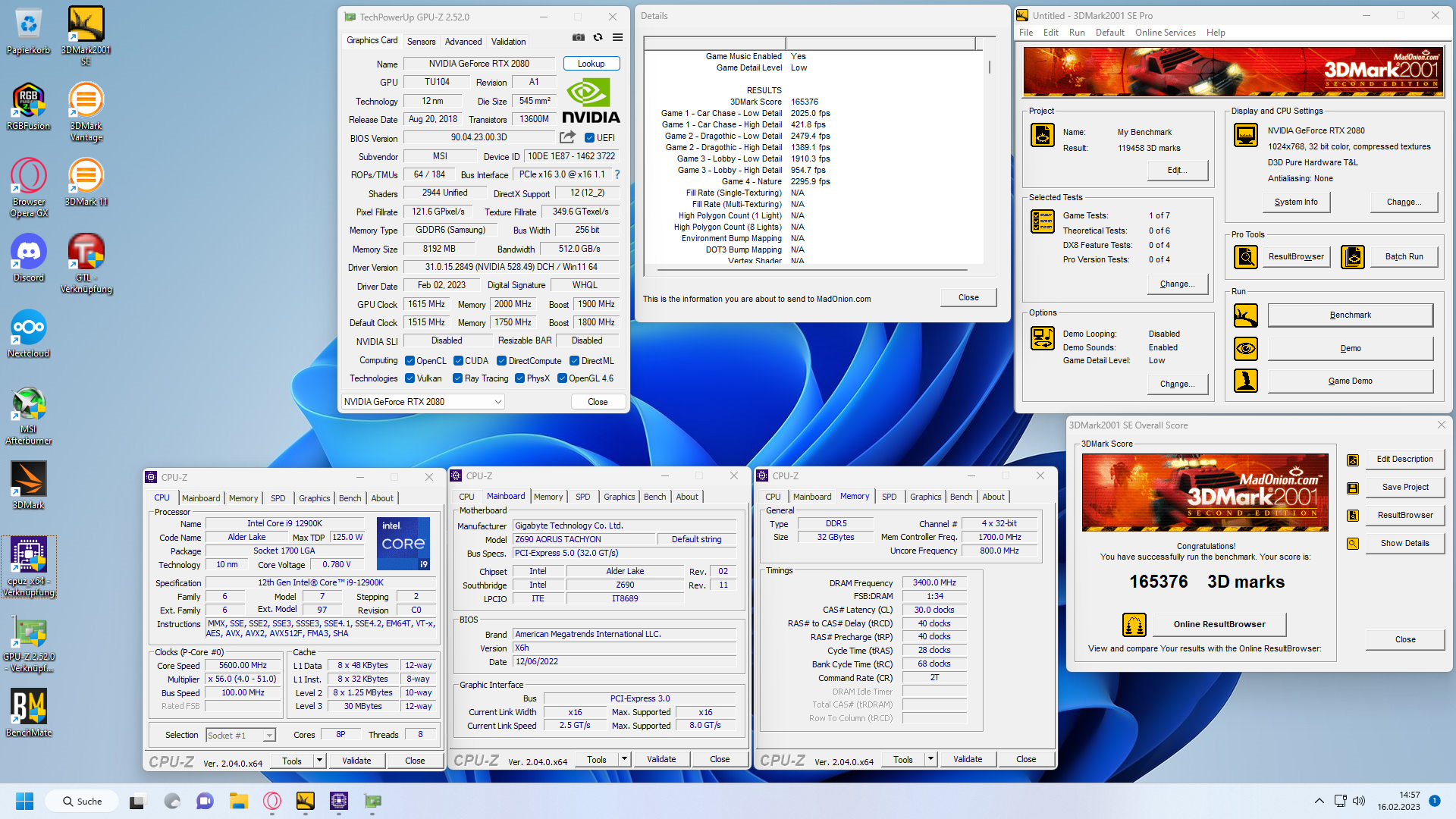Open Socket #1 selection dropdown
This screenshot has width=1456, height=819.
point(240,736)
